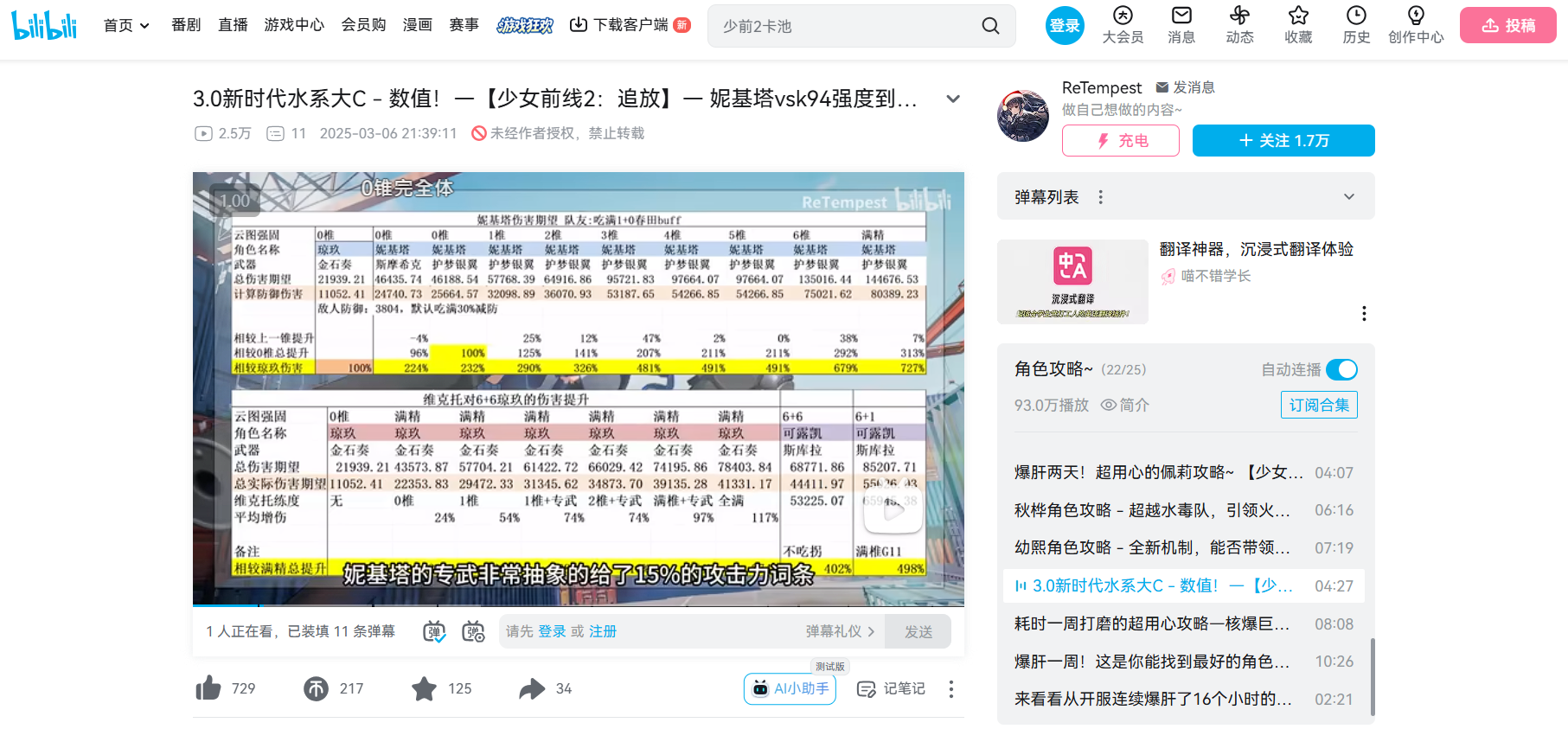Click 订阅合集 subscribe button
Screen dimensions: 1568x729
[x=1319, y=405]
